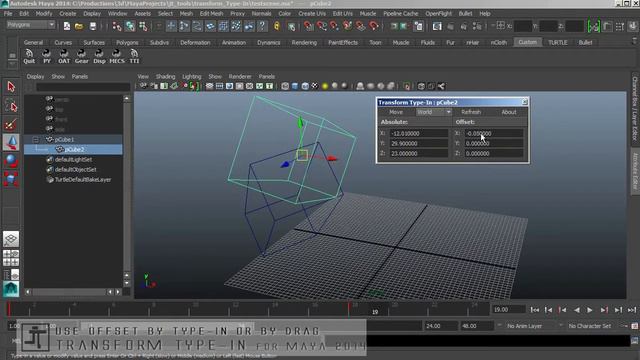Image resolution: width=640 pixels, height=360 pixels.
Task: Select defaultLightSet in the outliner
Action: coord(73,160)
